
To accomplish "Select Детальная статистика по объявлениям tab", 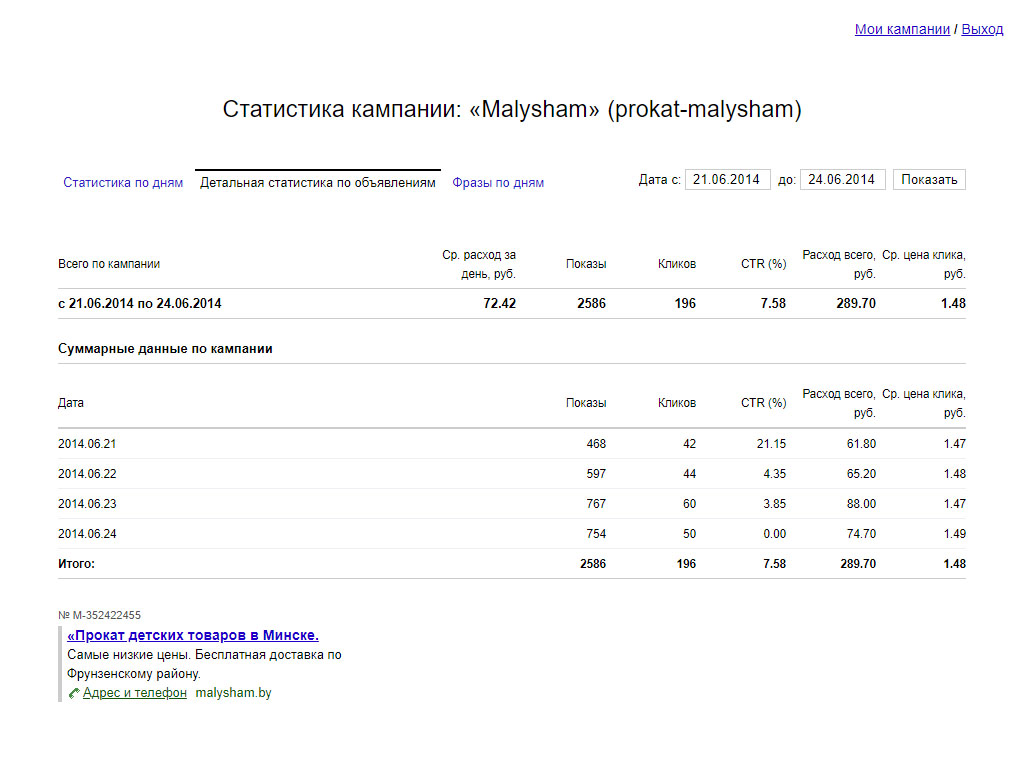I will click(x=317, y=183).
